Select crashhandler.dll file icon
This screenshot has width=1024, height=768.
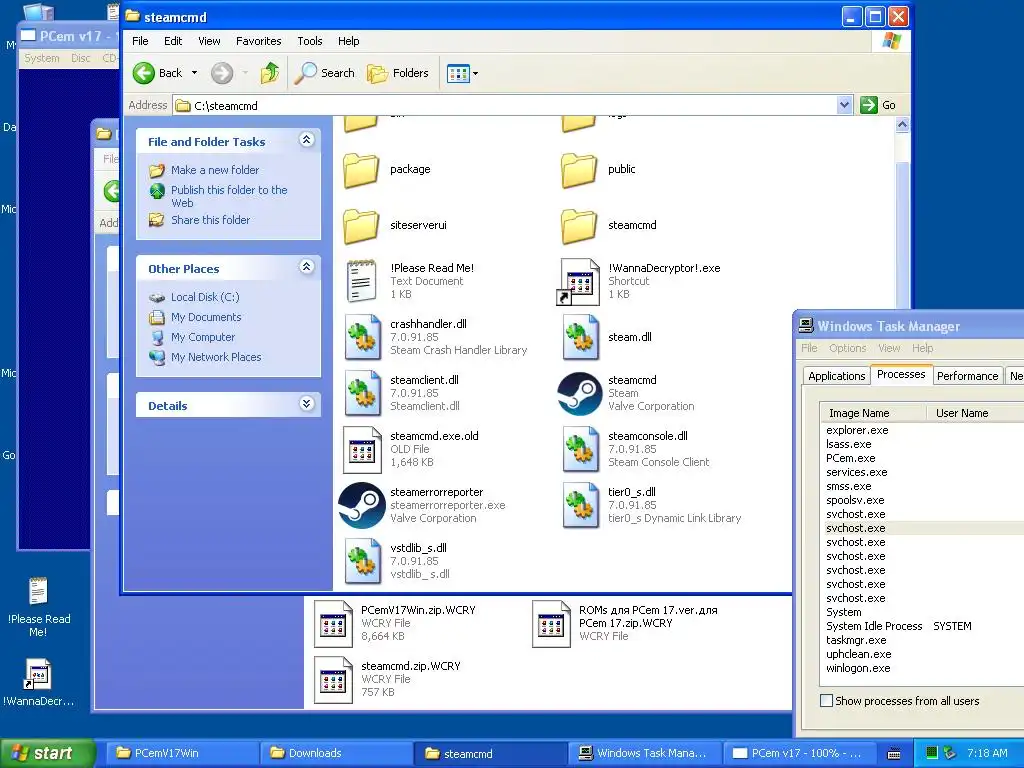coord(362,337)
